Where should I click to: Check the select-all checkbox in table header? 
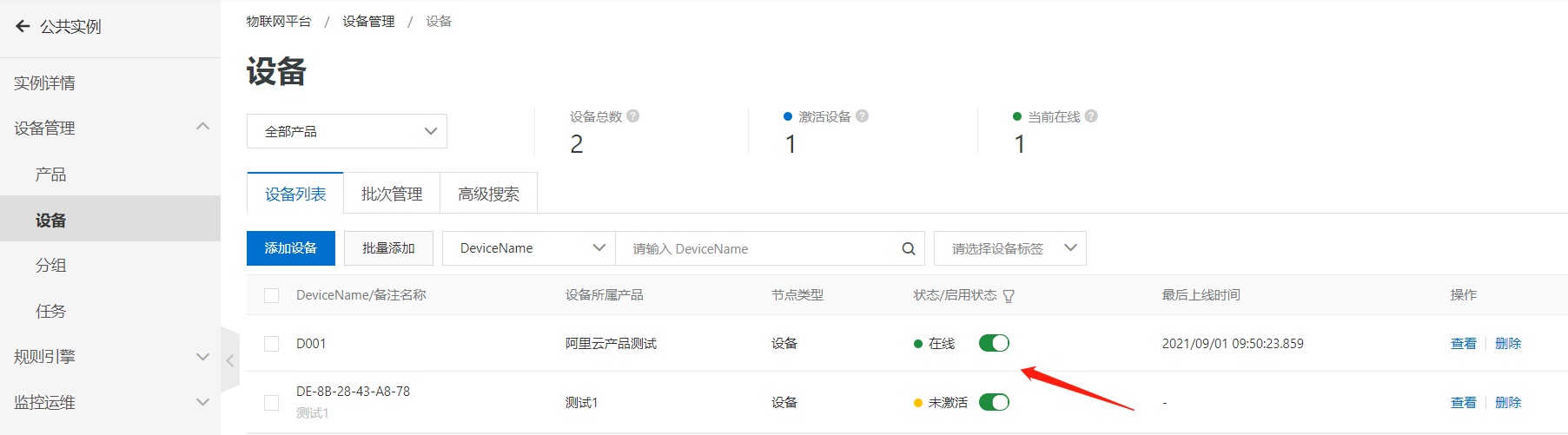271,295
